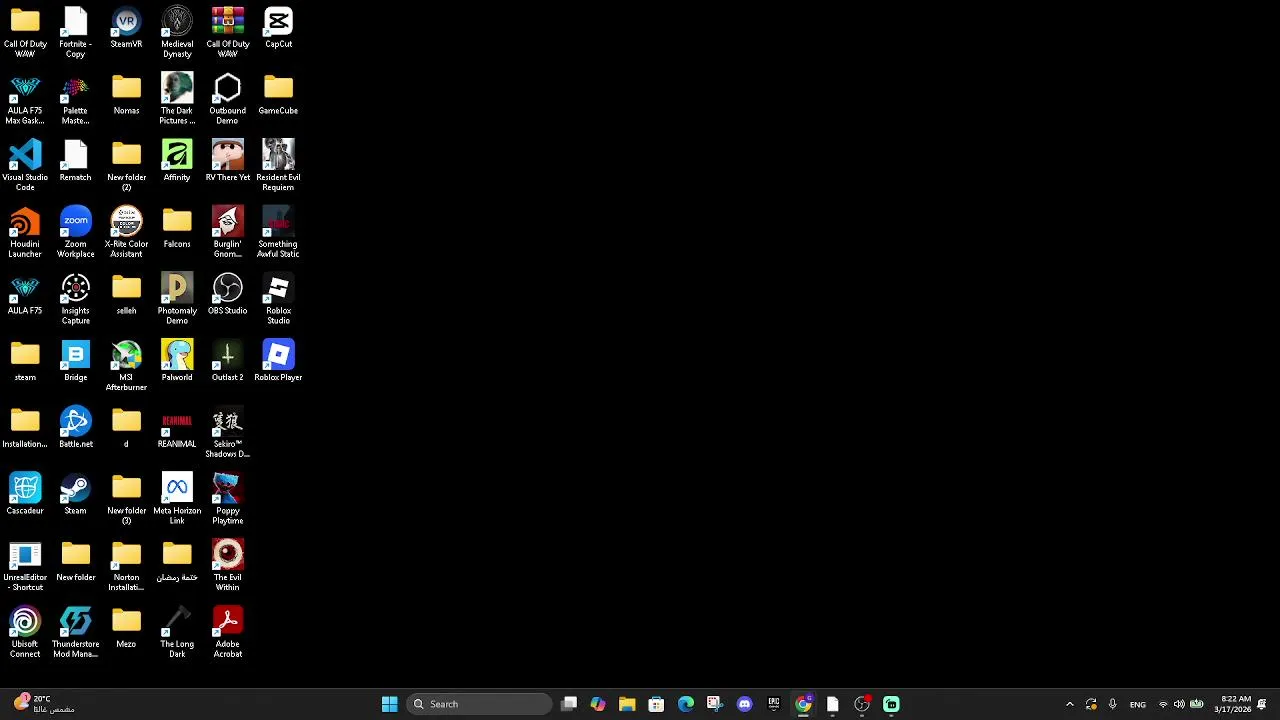Select the Meta Horizon Link icon
The height and width of the screenshot is (720, 1280).
click(x=177, y=500)
